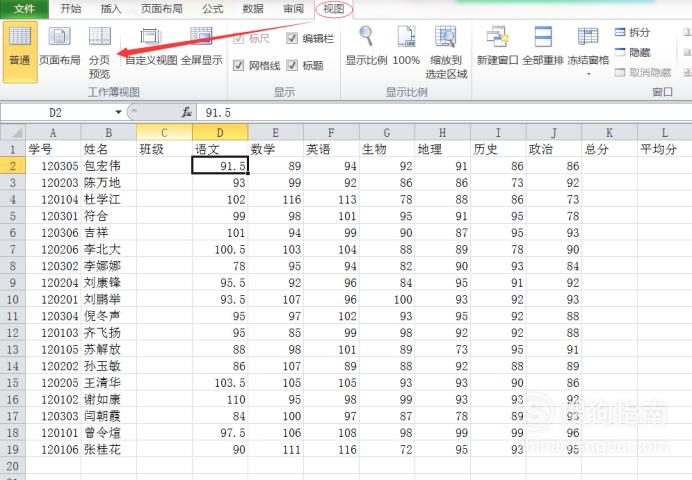Image resolution: width=692 pixels, height=480 pixels.
Task: Open a New Window (新建窗口)
Action: pos(497,46)
